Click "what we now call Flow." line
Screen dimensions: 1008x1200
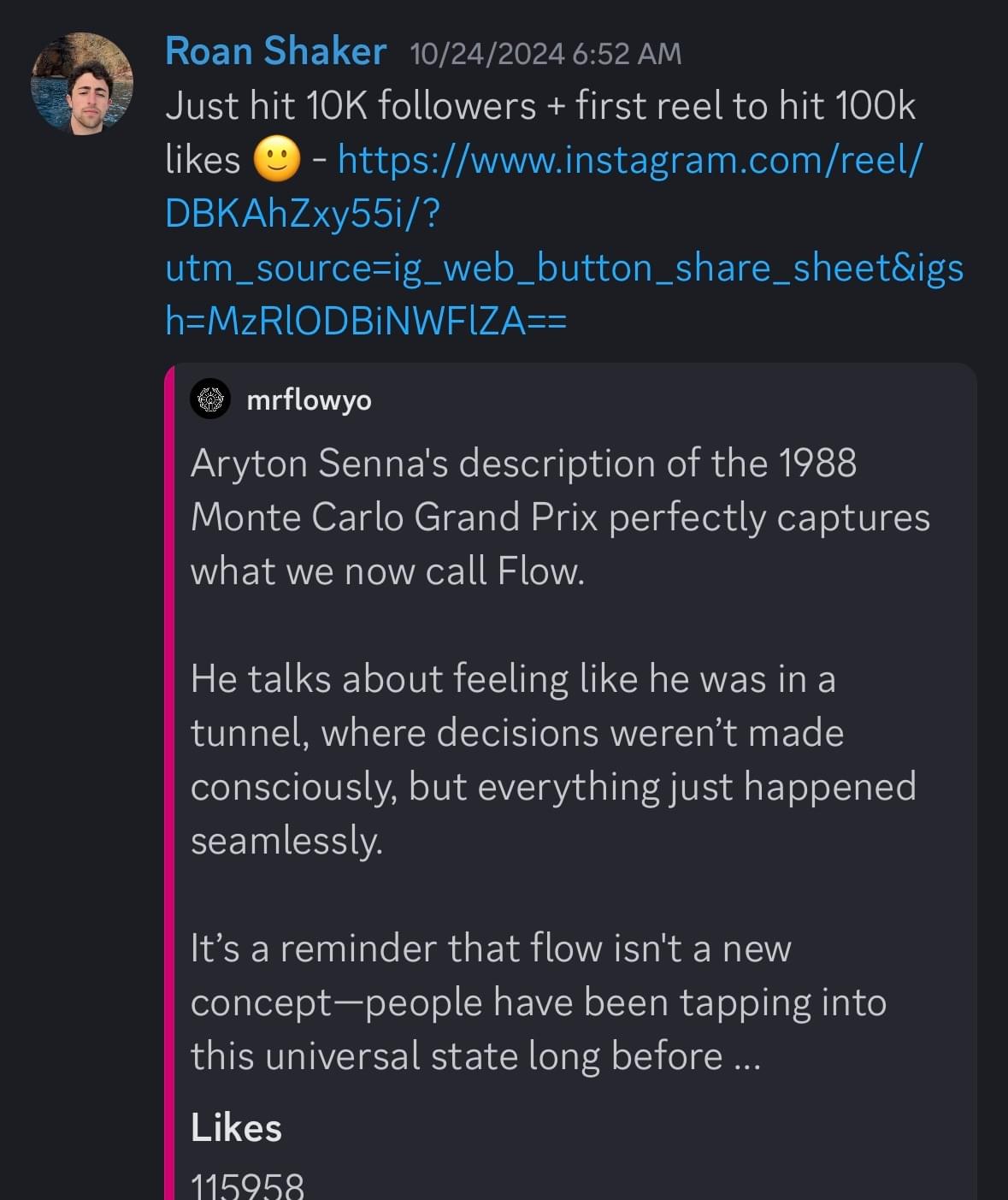point(387,571)
